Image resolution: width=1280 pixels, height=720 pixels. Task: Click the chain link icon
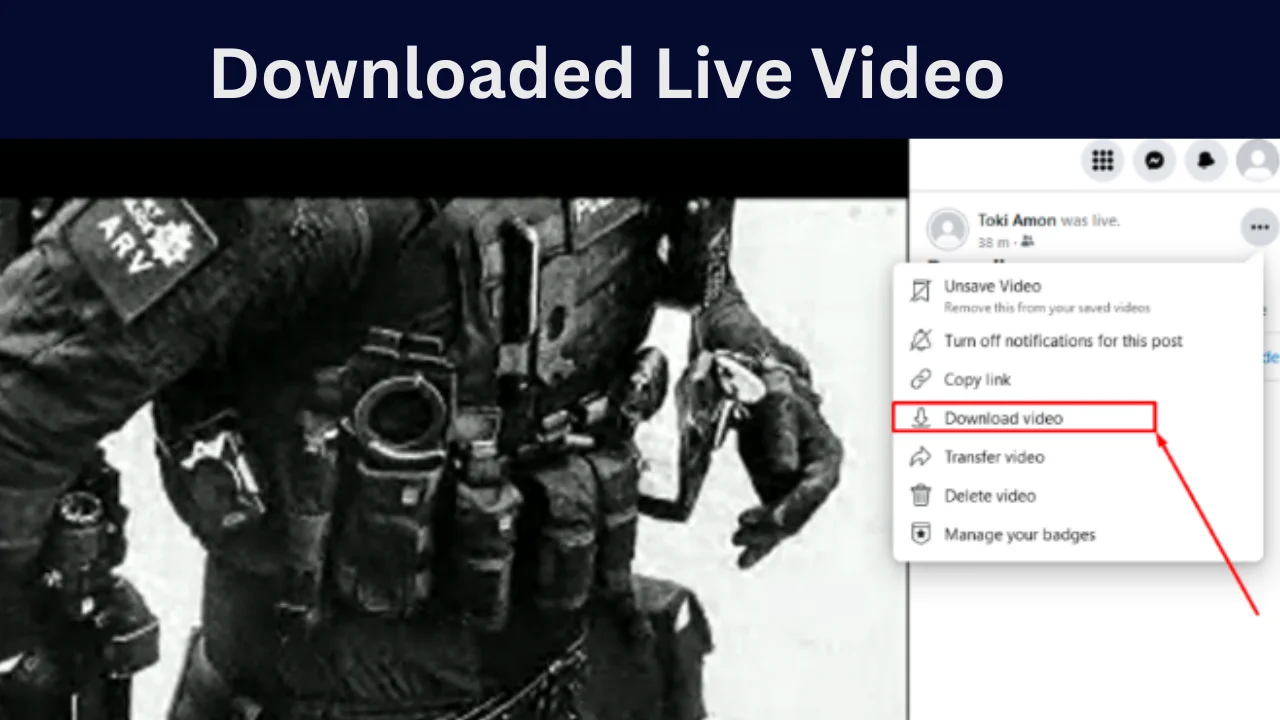(x=920, y=380)
